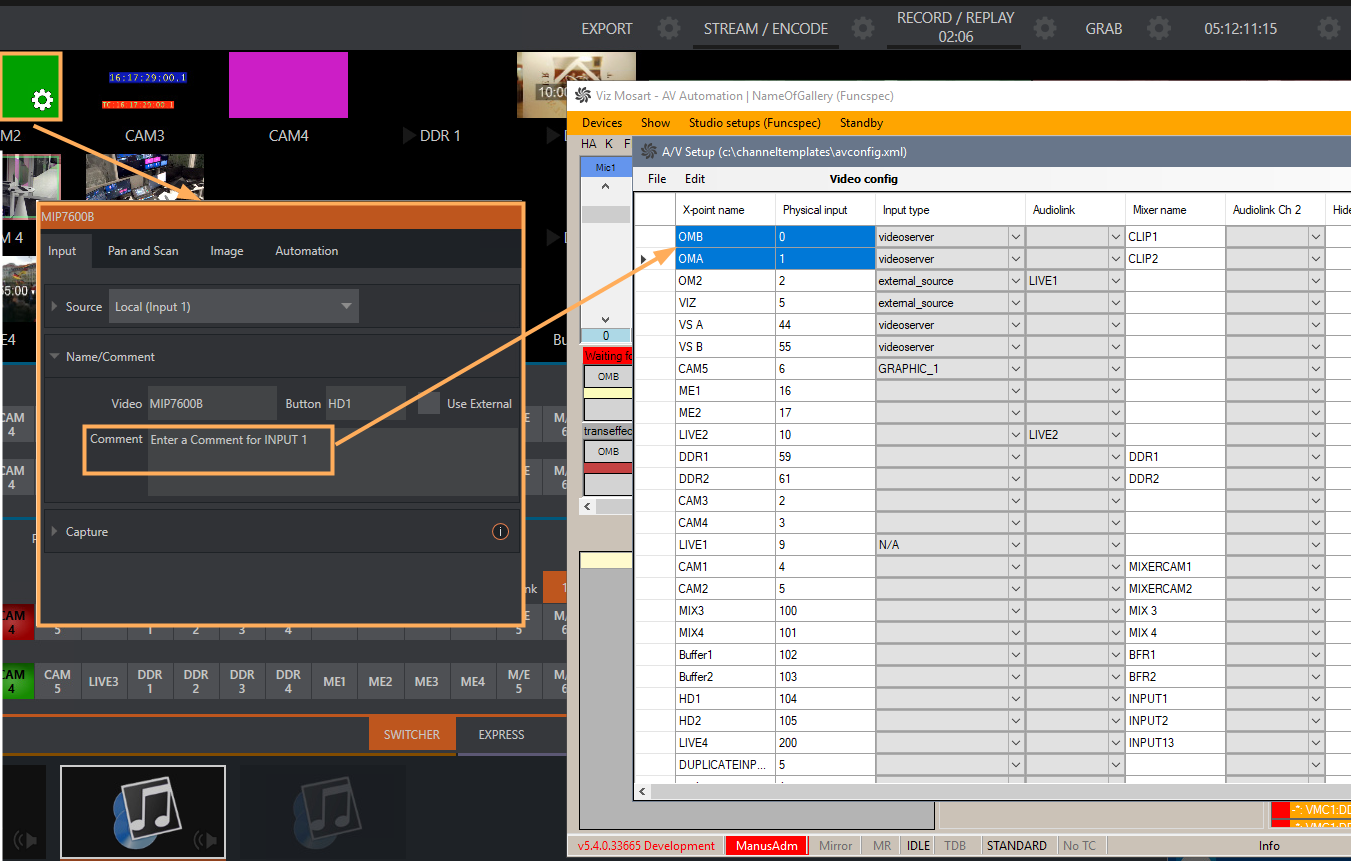Collapse the Name/Comment section
This screenshot has width=1351, height=861.
[55, 356]
